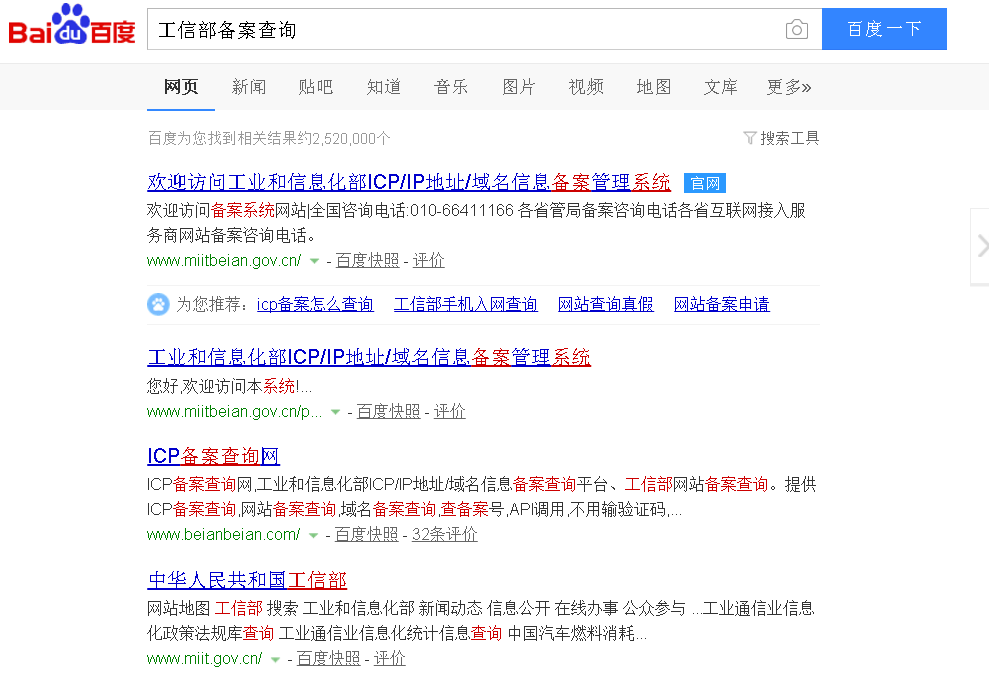This screenshot has height=674, width=989.
Task: Expand dropdown arrow next to www.miit.gov.cn/
Action: point(275,659)
